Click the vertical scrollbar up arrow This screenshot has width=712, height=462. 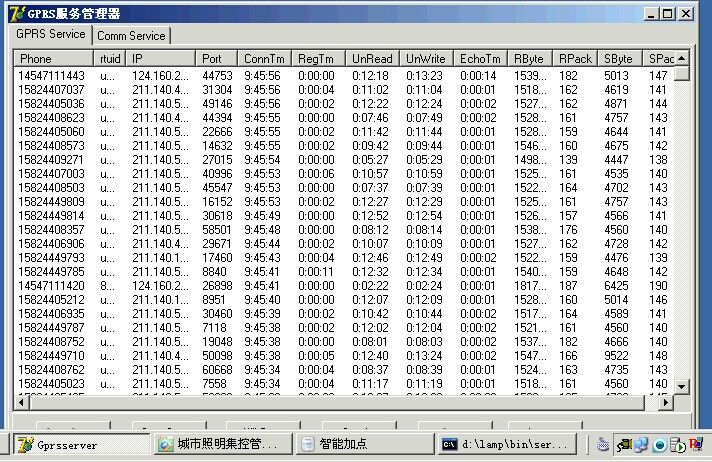[682, 58]
